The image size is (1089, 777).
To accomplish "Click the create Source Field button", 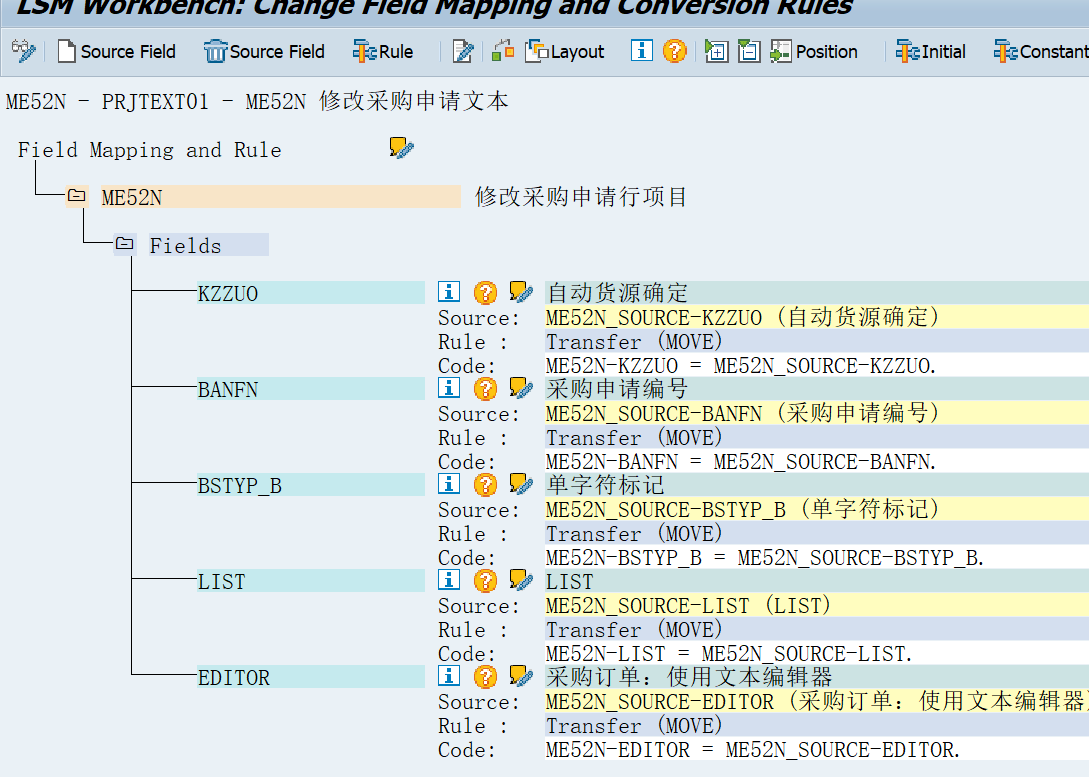I will (117, 51).
